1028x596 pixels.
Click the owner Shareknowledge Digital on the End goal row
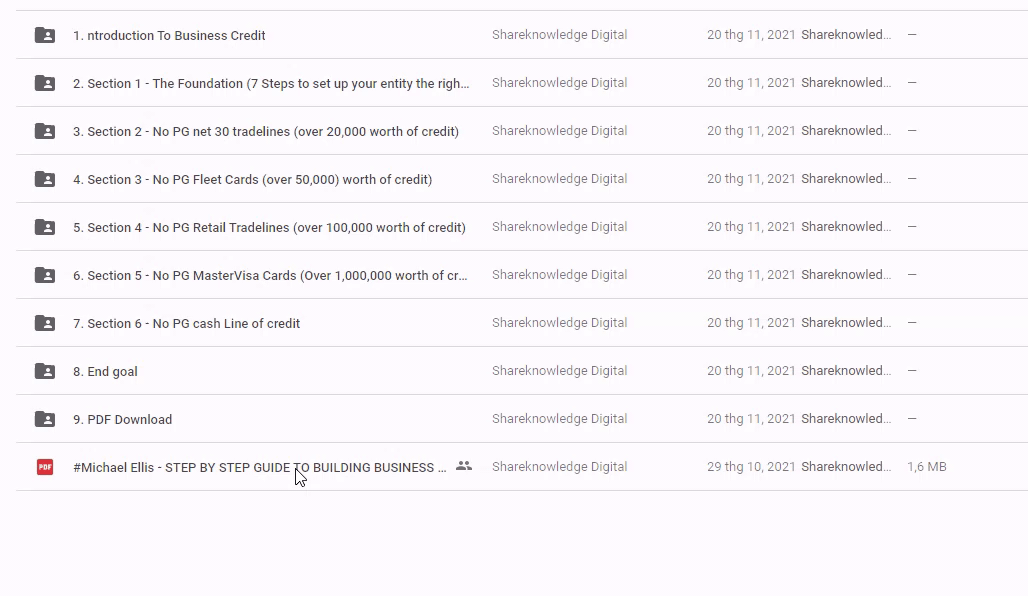[559, 371]
